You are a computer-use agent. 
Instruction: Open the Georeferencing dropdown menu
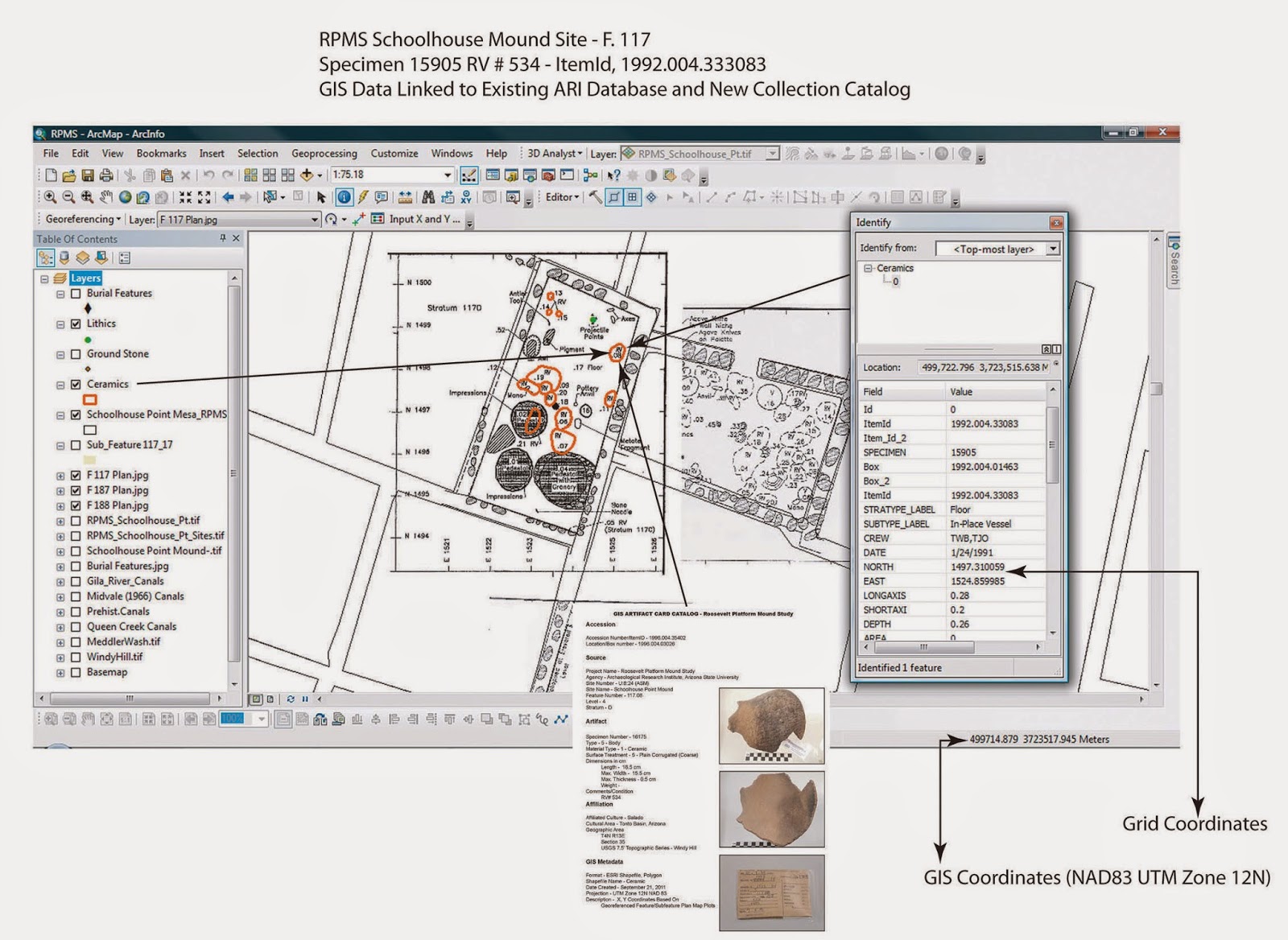(83, 219)
